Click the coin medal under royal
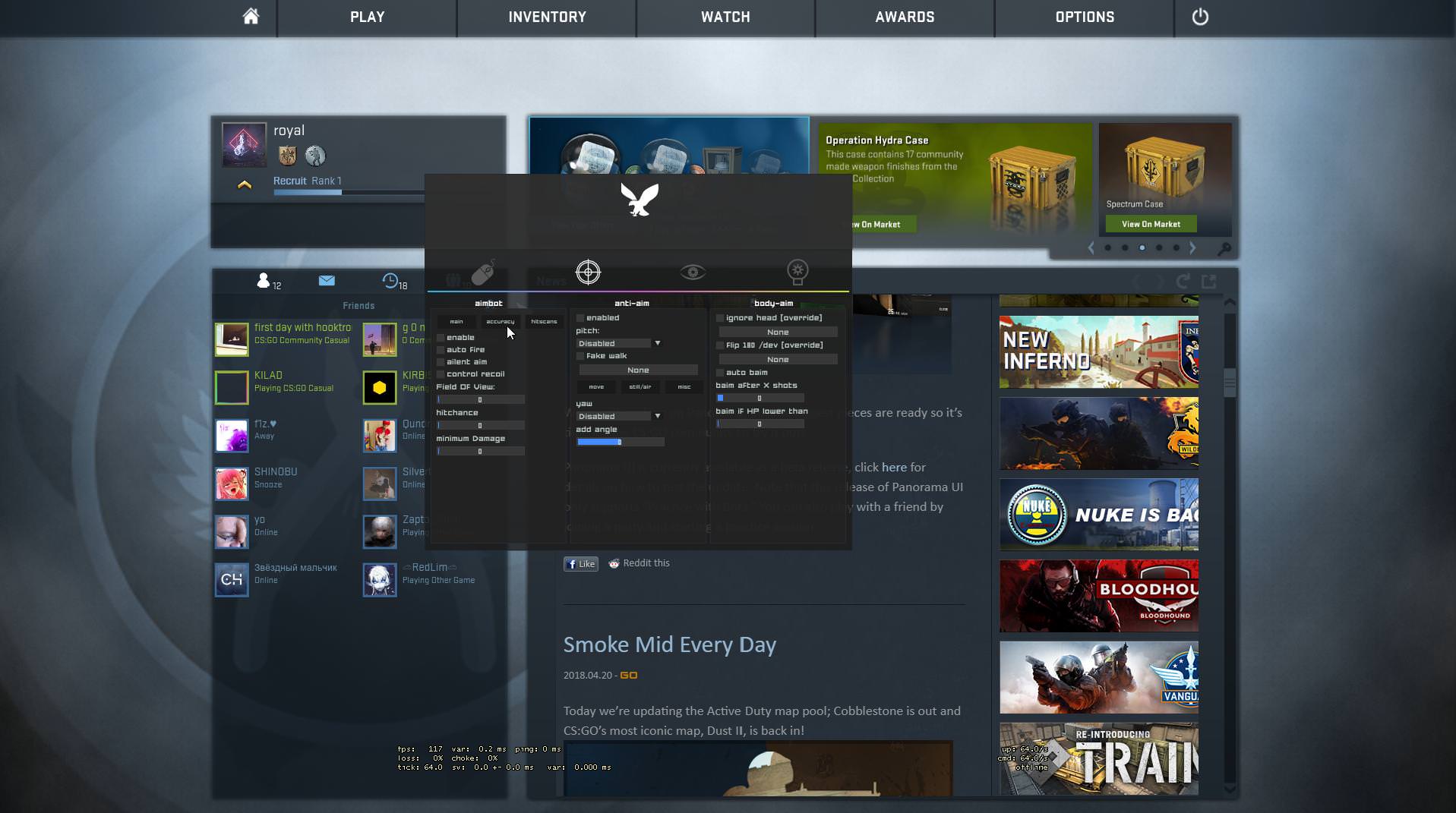 (x=315, y=156)
